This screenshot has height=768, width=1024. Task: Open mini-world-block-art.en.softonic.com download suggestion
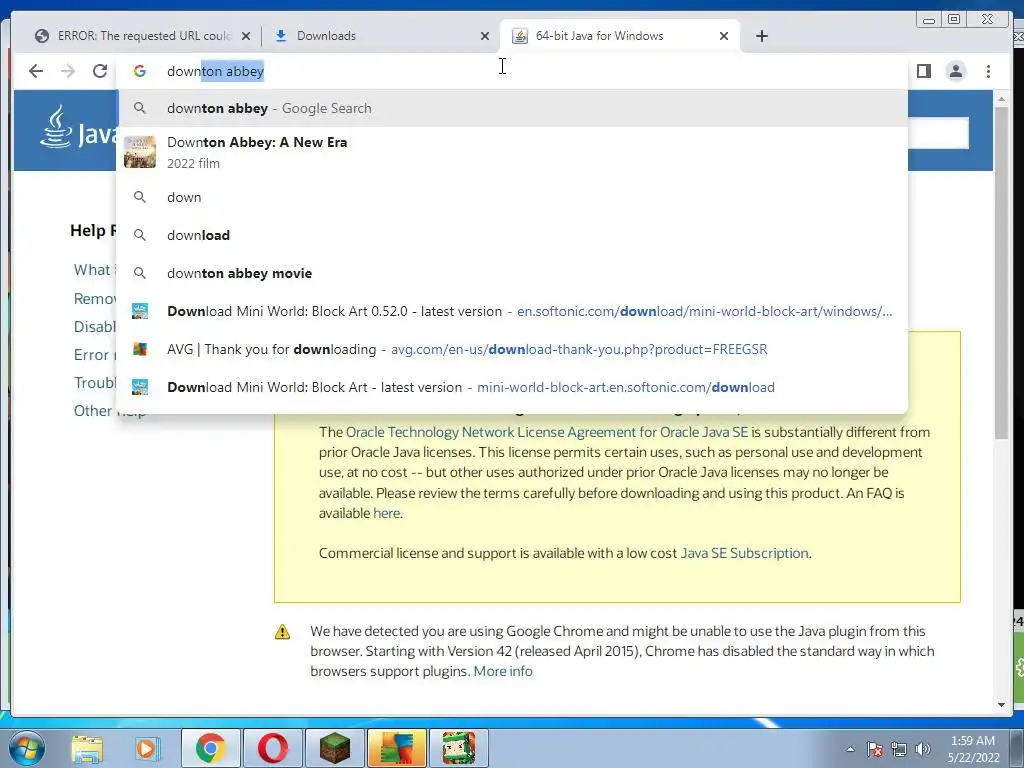[513, 387]
